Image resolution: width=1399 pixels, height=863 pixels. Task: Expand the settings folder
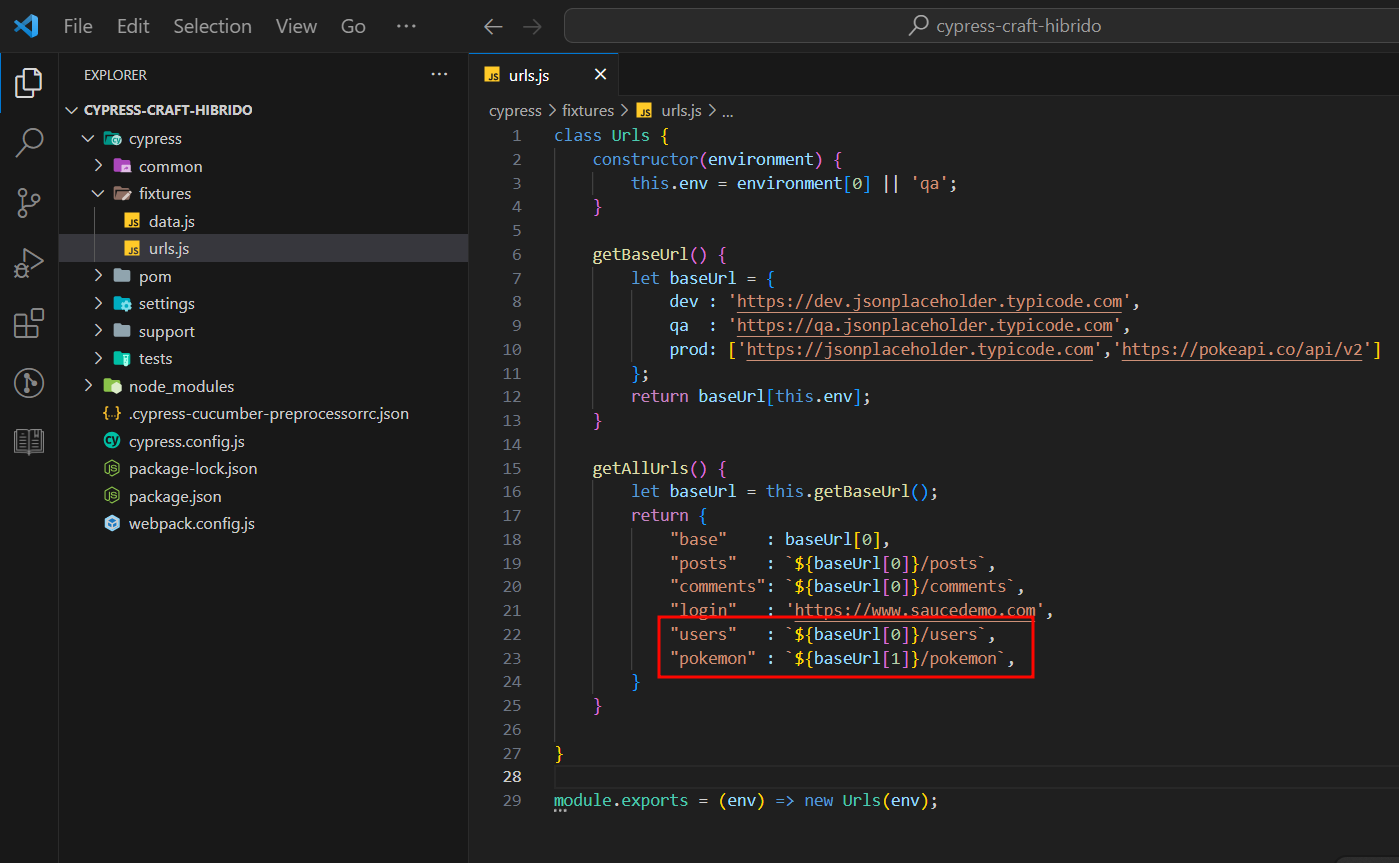point(98,303)
